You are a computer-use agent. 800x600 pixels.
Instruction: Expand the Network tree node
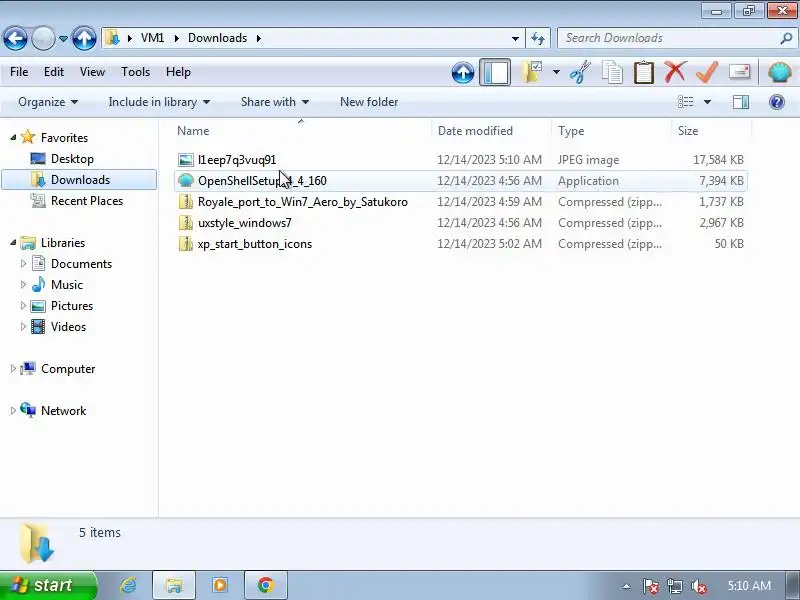13,411
